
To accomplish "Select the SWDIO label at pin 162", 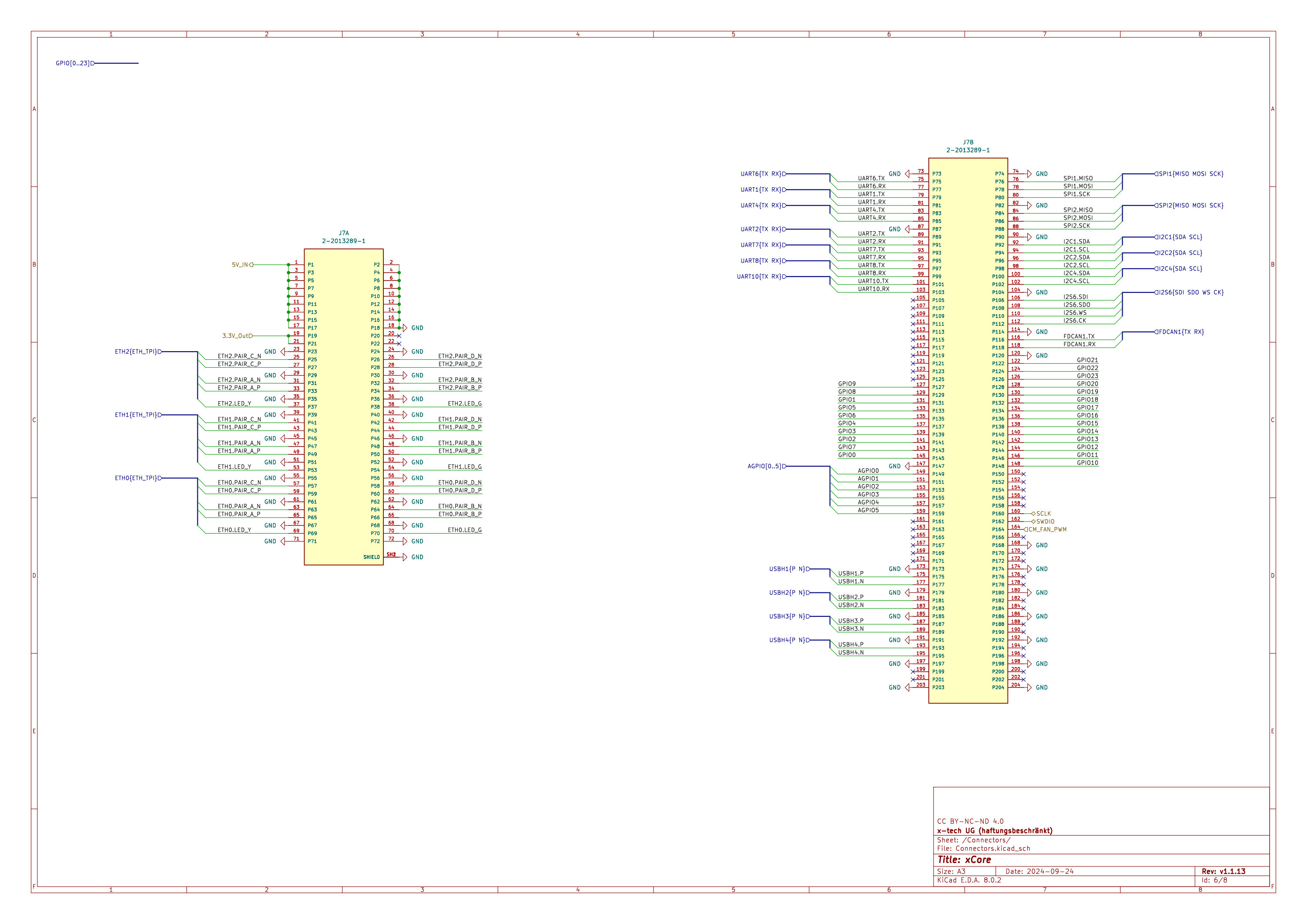I will (1043, 521).
